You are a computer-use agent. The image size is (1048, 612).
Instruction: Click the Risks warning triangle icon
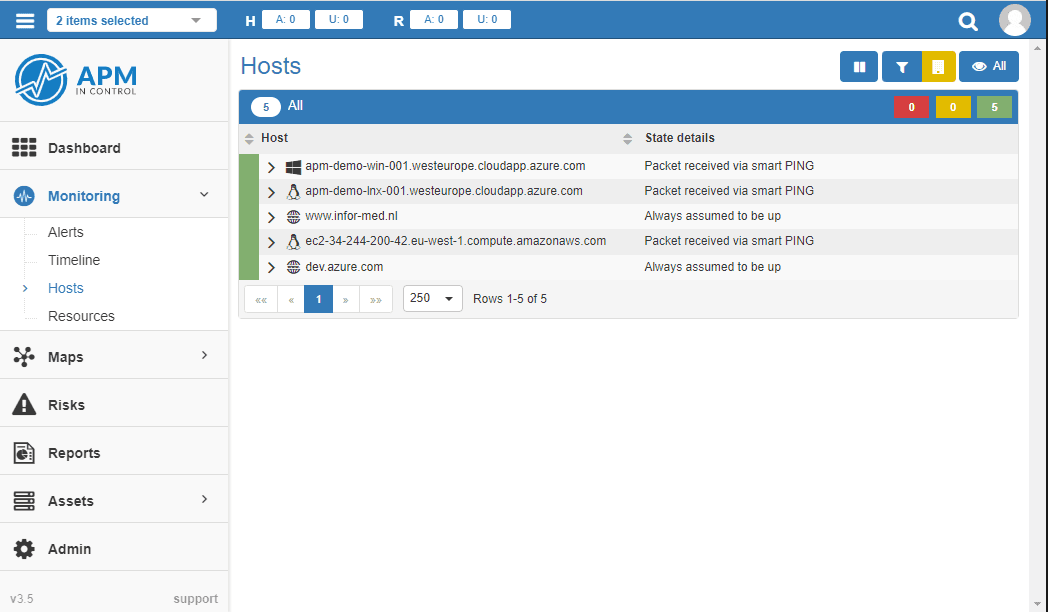pos(24,404)
